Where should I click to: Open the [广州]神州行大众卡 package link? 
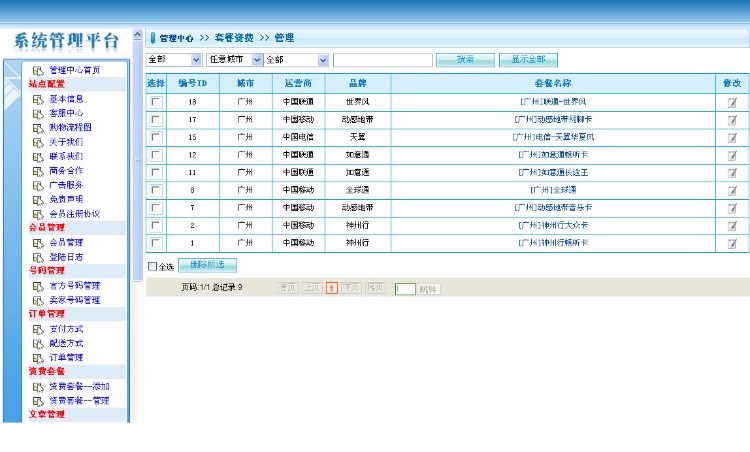click(553, 225)
